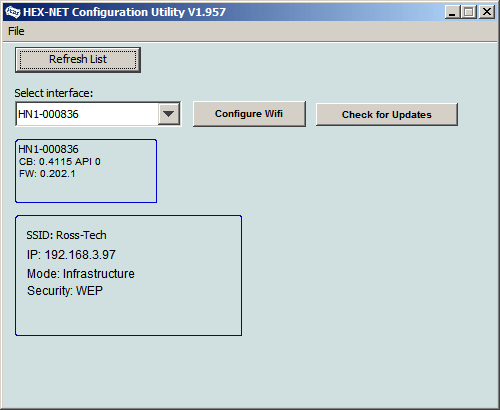This screenshot has width=500, height=410.
Task: Click the HN1-000836 name in device info box
Action: [x=48, y=149]
